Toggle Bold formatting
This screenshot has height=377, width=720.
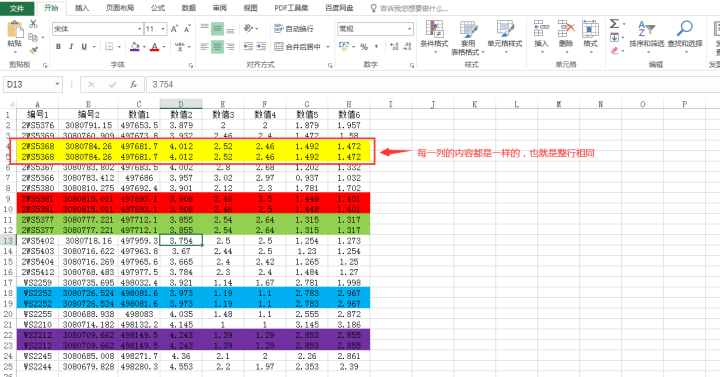(x=58, y=46)
